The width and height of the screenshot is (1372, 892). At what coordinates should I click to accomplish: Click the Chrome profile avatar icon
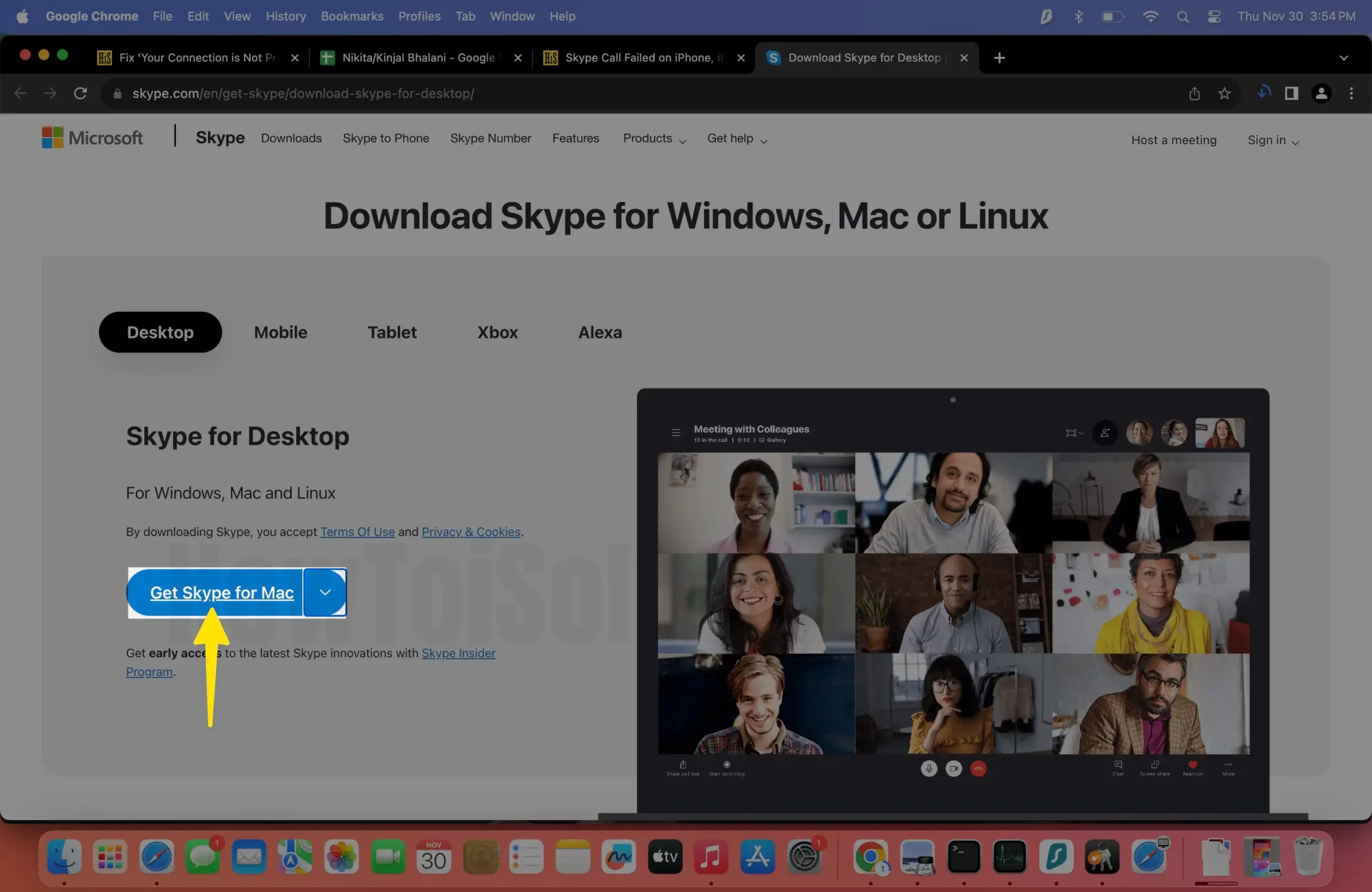pos(1321,93)
